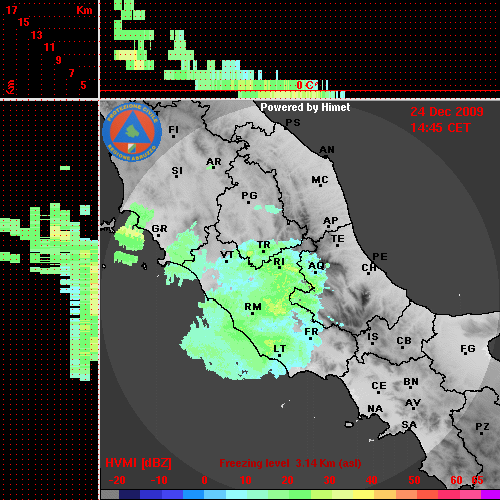
Task: Click the AN city label on the coast
Action: [x=327, y=150]
